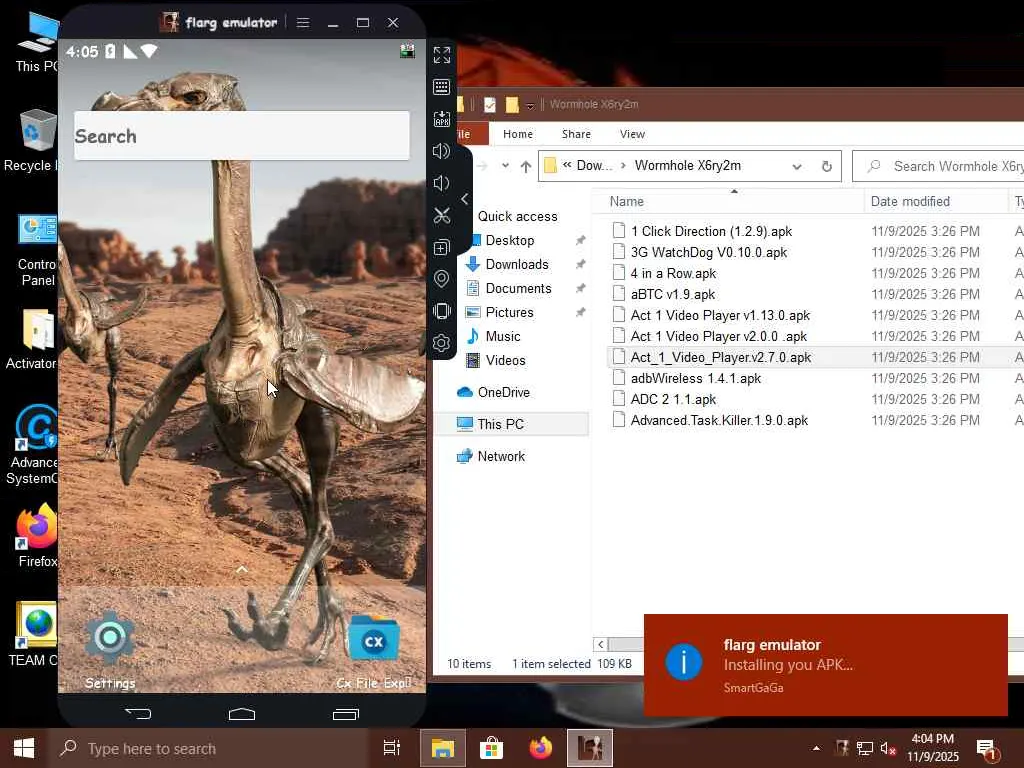Image resolution: width=1024 pixels, height=768 pixels.
Task: Select Advanced.Task.Killer.1.9.0.apk file
Action: point(719,420)
